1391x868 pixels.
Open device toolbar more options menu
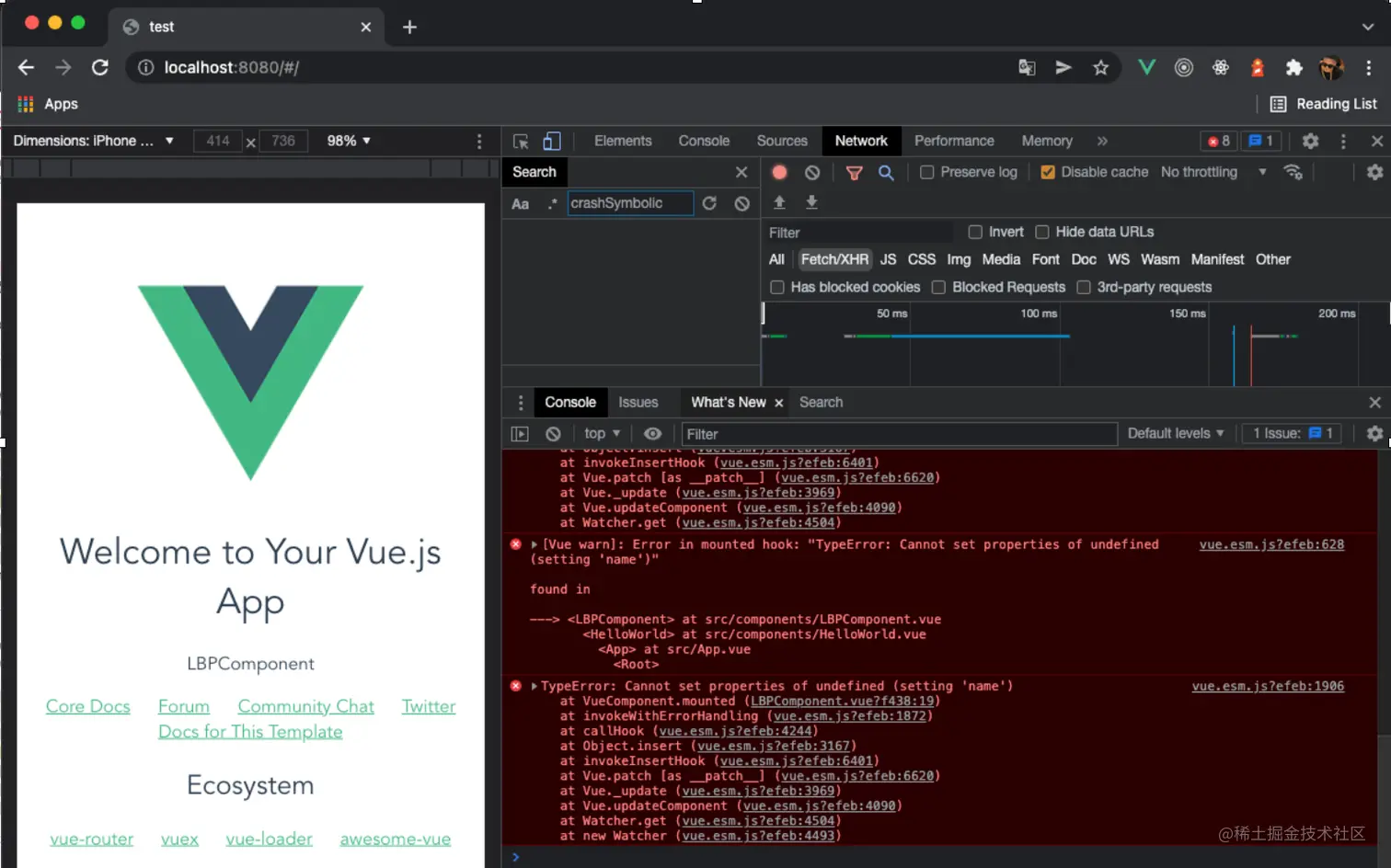click(x=479, y=141)
